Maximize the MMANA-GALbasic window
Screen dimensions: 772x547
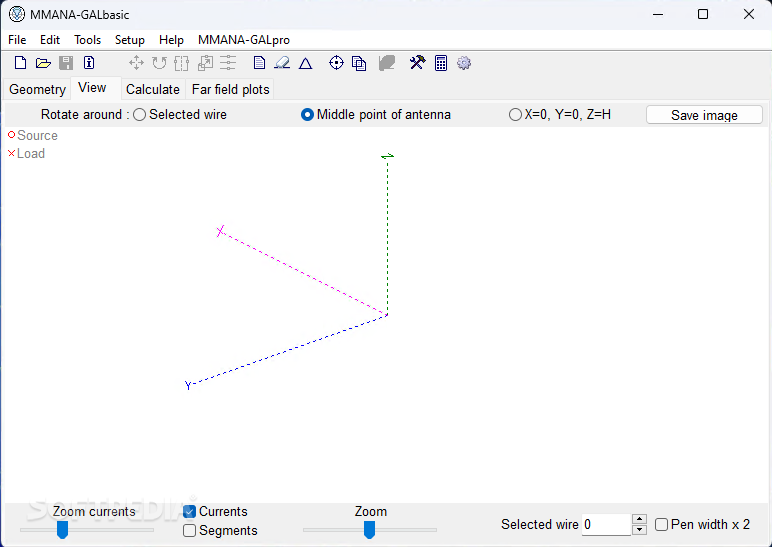tap(703, 14)
